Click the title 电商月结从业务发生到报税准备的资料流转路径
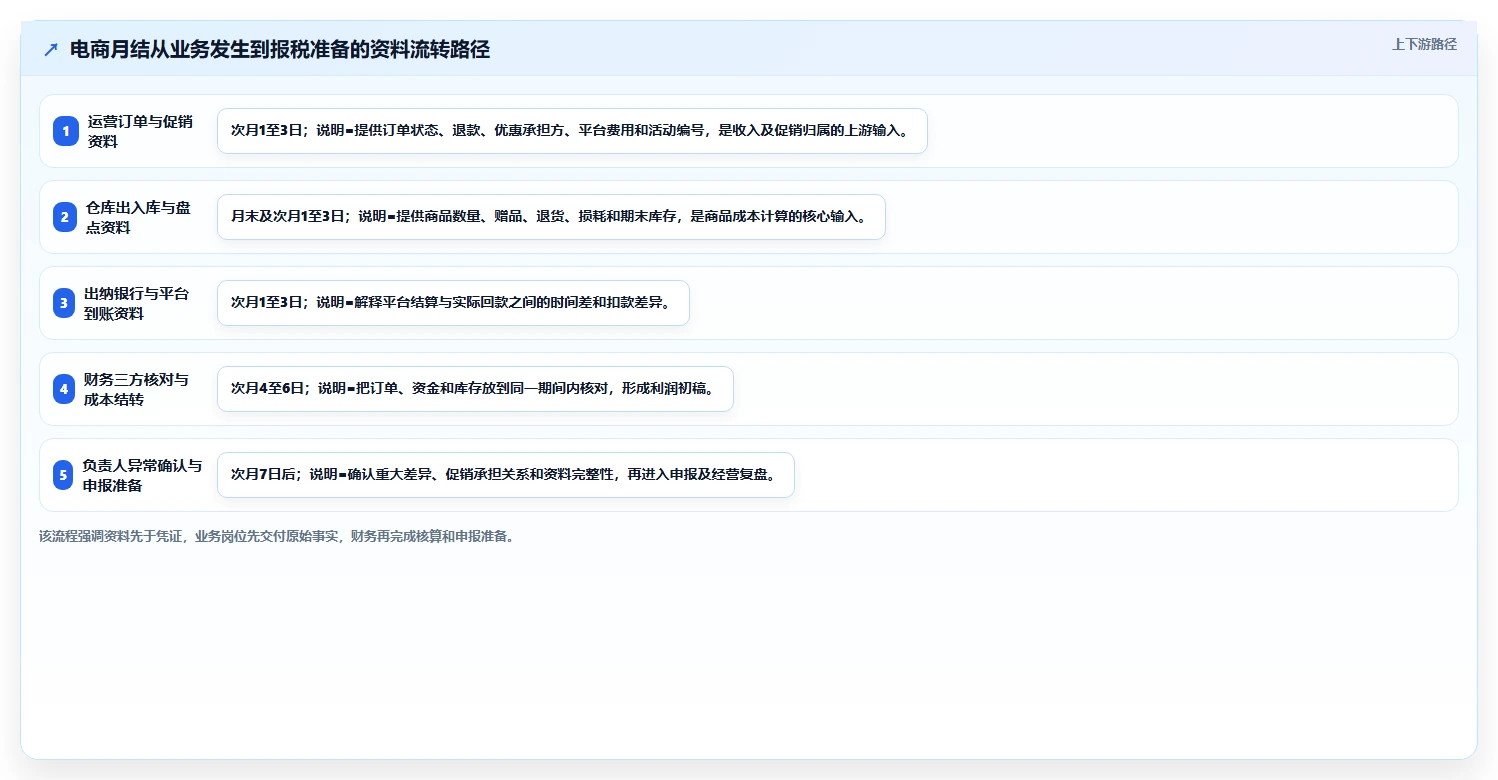This screenshot has height=780, width=1498. pyautogui.click(x=280, y=50)
